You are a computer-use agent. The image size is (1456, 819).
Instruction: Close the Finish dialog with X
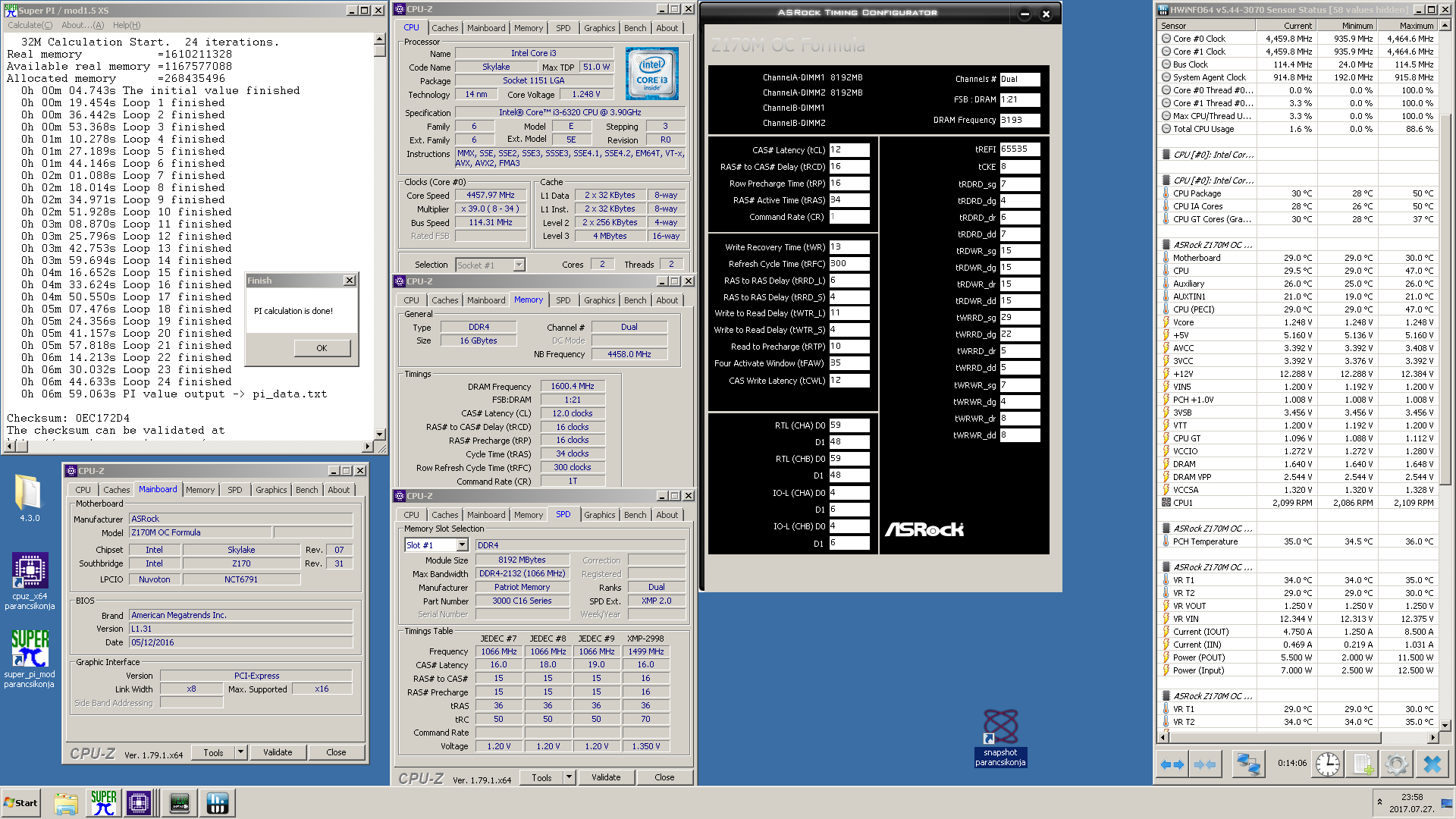(x=350, y=281)
